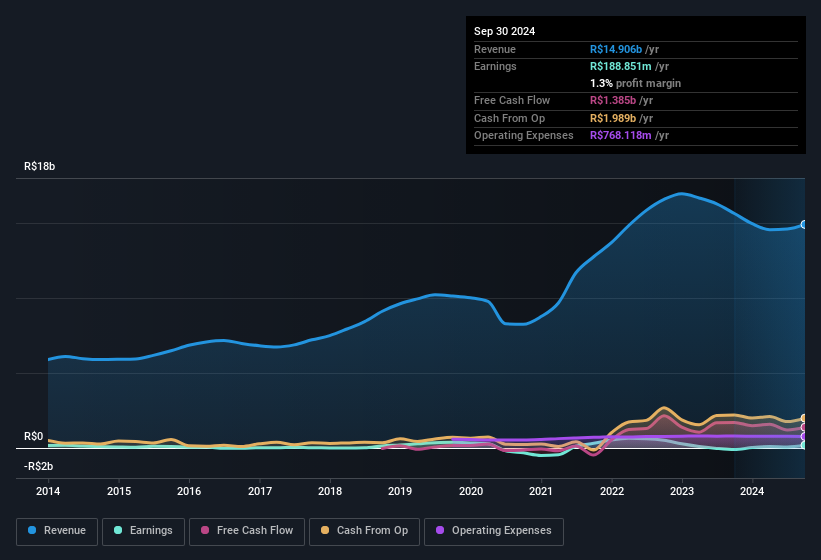Select the 2015 label on the x-axis

point(119,491)
